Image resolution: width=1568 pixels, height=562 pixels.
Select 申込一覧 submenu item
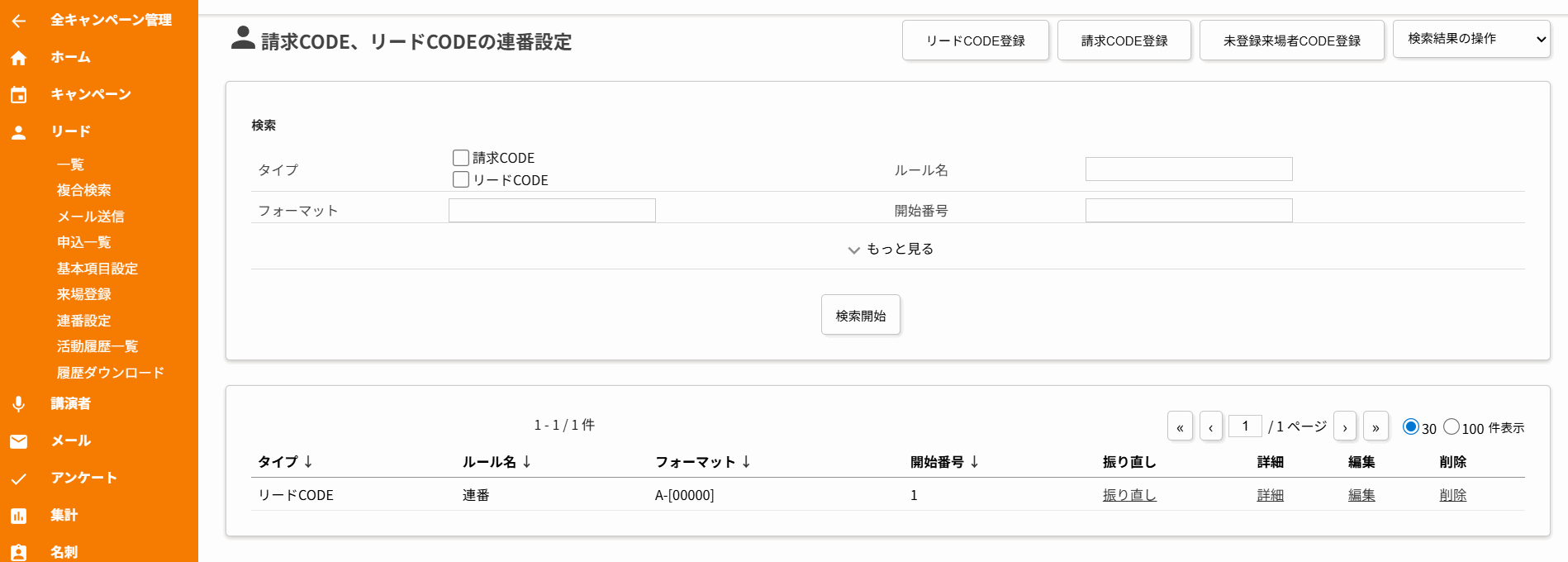click(x=83, y=242)
